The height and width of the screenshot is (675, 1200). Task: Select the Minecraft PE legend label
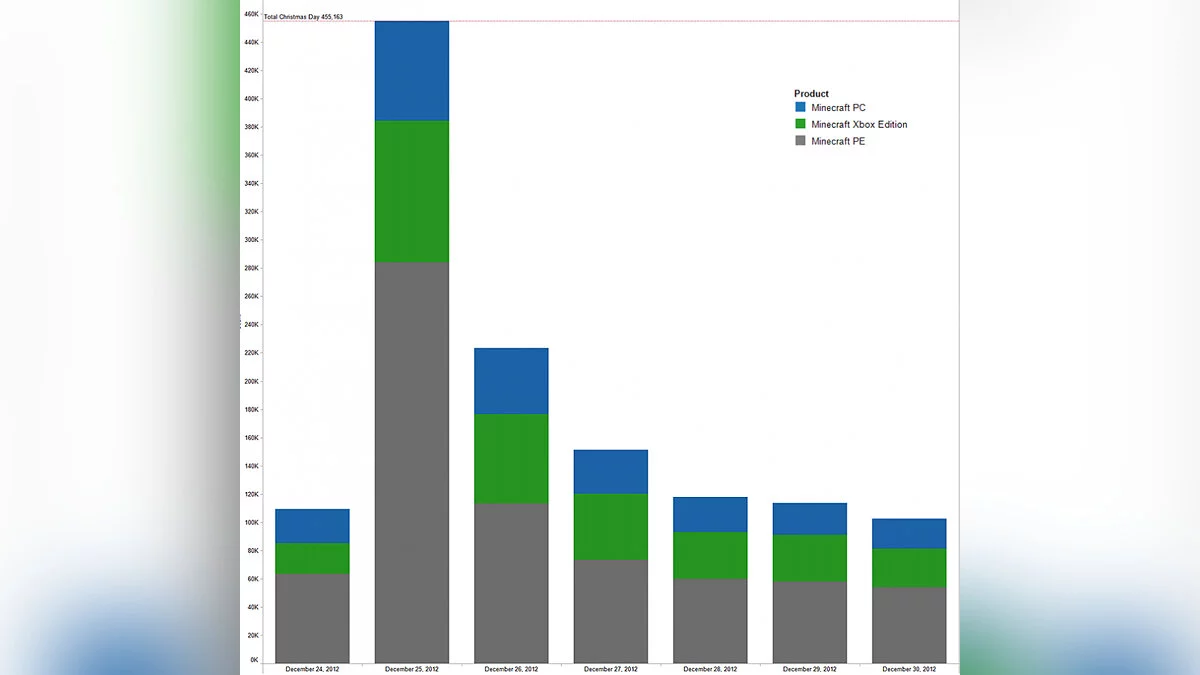pyautogui.click(x=838, y=141)
